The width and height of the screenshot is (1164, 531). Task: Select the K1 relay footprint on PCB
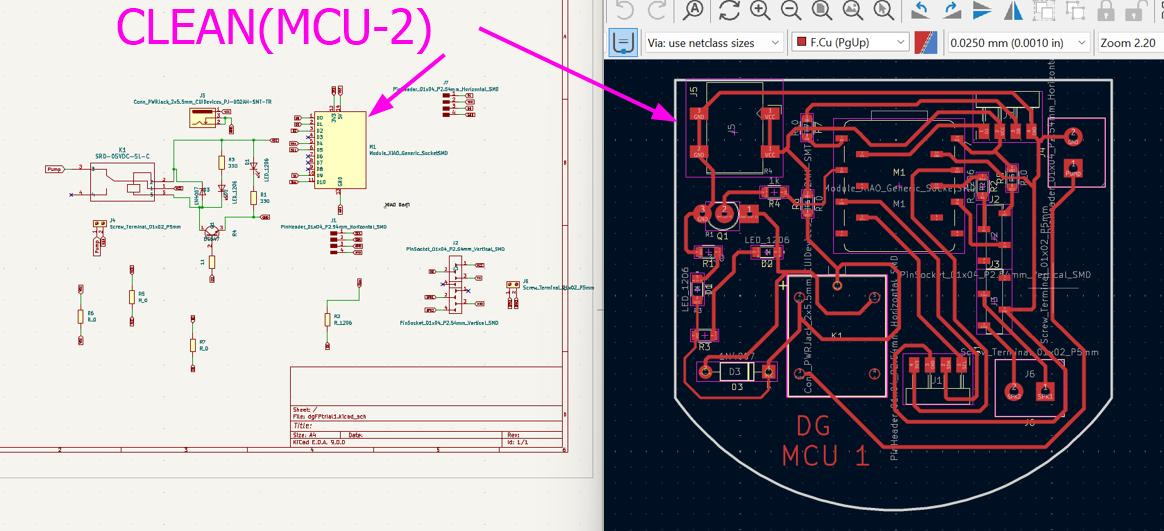(x=837, y=336)
